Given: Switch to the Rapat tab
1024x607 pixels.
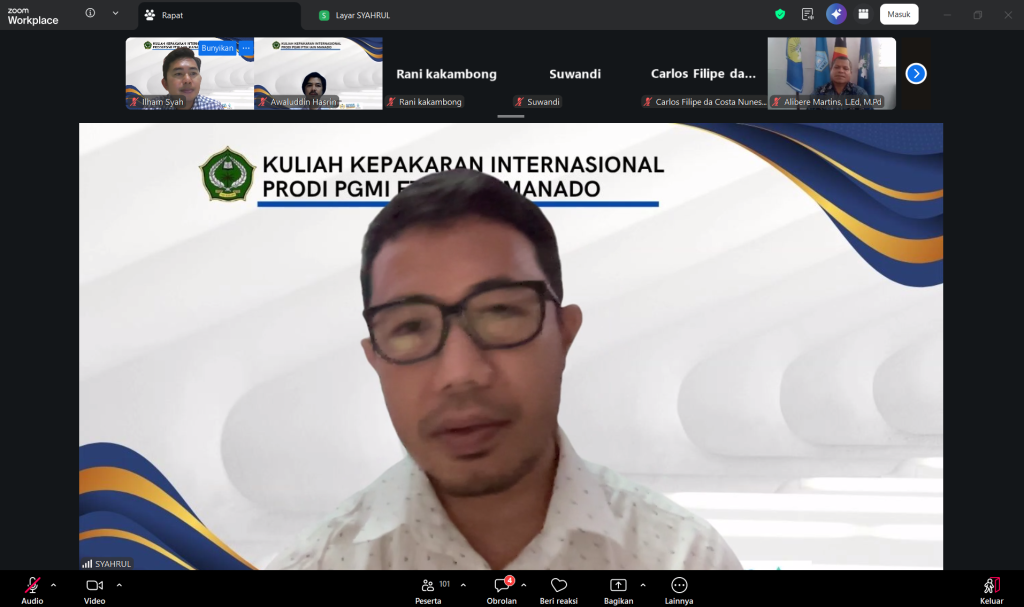Looking at the screenshot, I should [x=218, y=15].
